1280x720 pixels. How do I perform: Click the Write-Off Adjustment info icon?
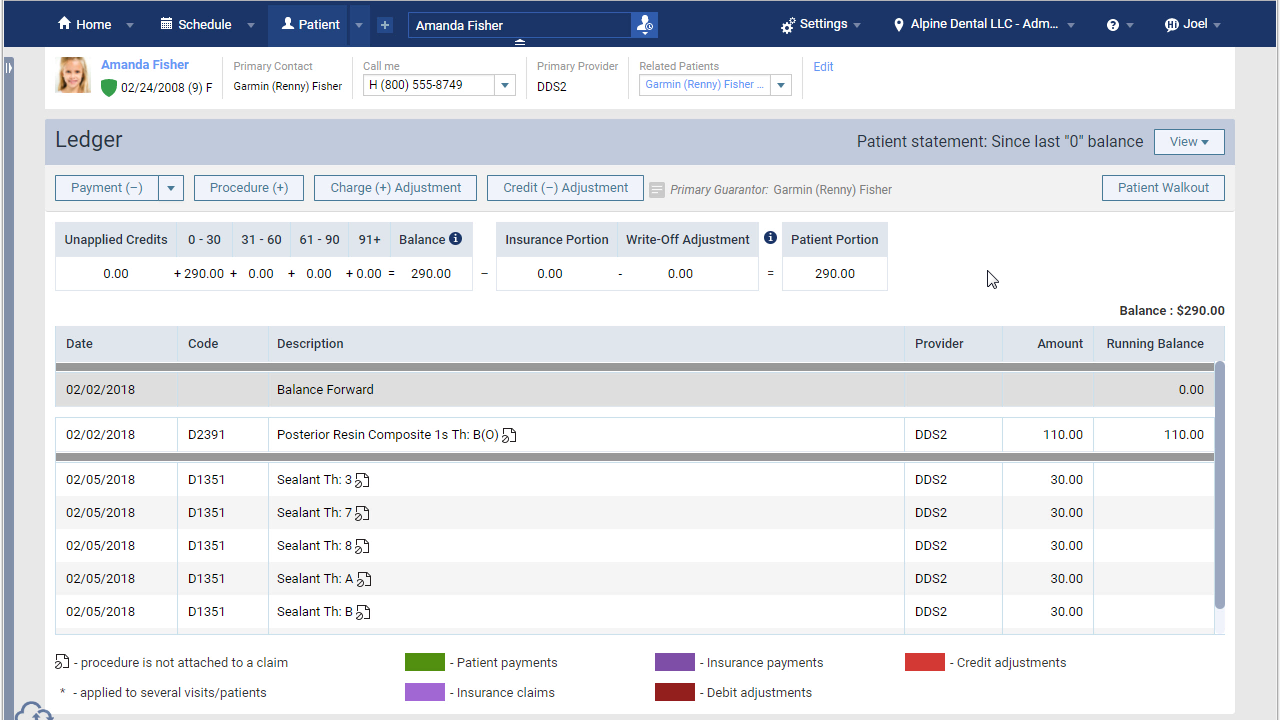click(770, 238)
